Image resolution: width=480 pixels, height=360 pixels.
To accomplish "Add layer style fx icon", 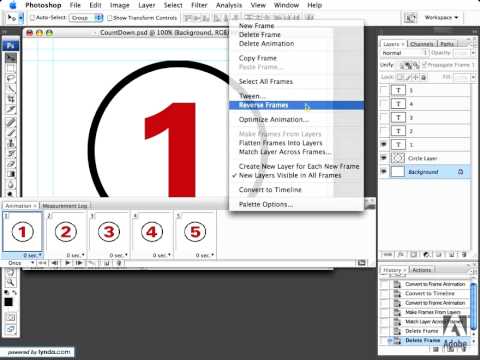I will (401, 254).
